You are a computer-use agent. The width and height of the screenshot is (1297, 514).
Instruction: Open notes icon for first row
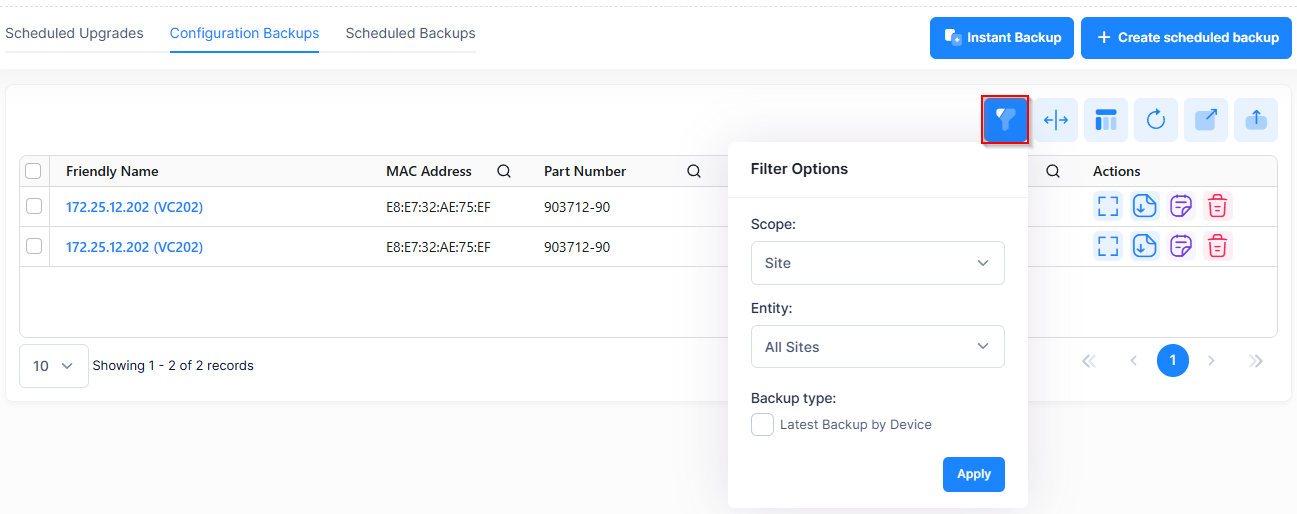pos(1181,206)
